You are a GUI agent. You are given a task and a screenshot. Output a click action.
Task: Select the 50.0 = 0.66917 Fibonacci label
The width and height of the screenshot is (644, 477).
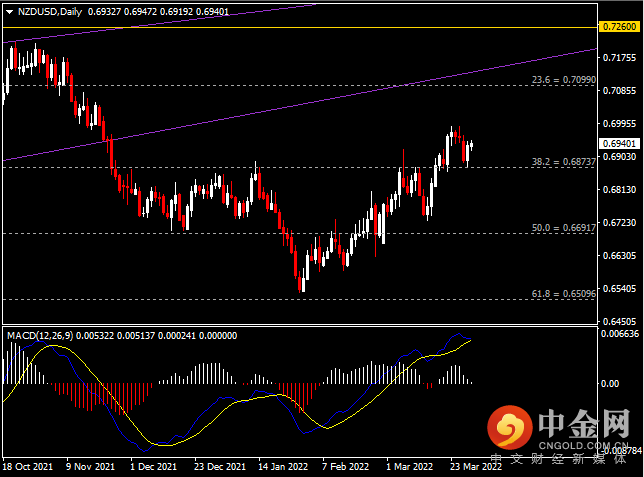pyautogui.click(x=564, y=228)
